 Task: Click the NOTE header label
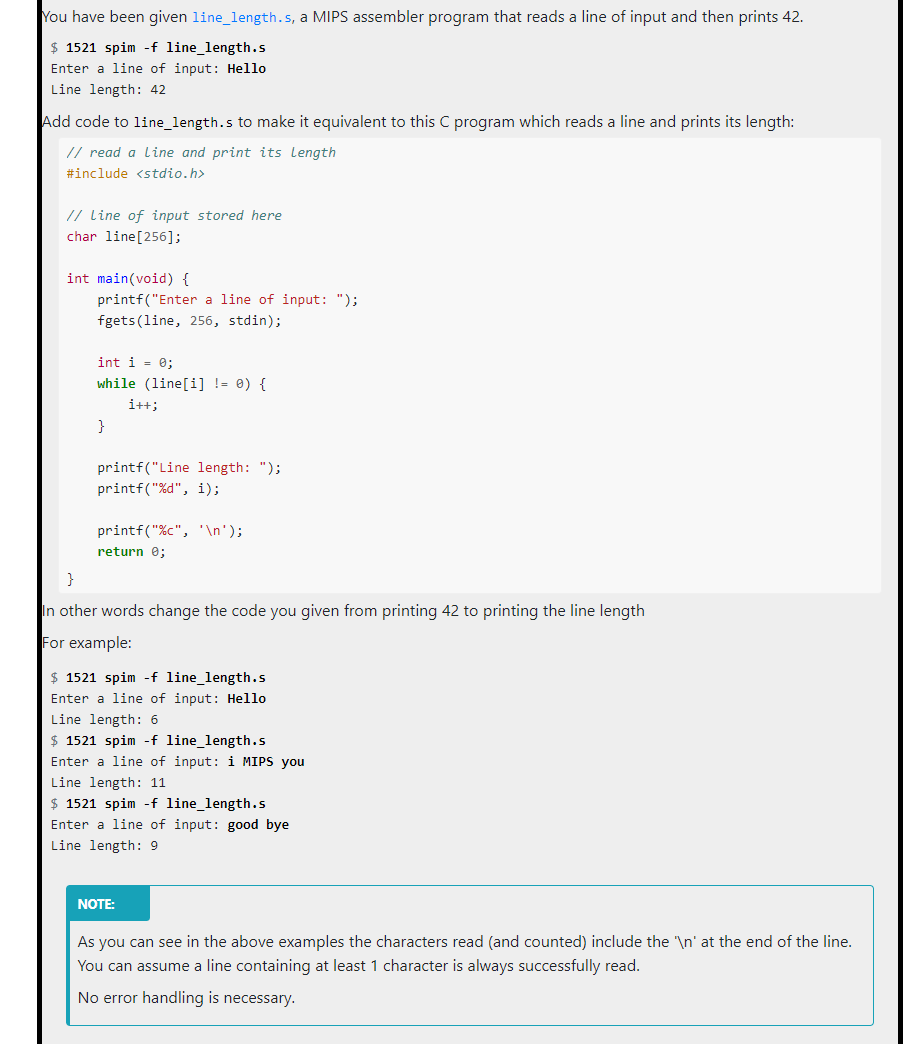pyautogui.click(x=96, y=903)
